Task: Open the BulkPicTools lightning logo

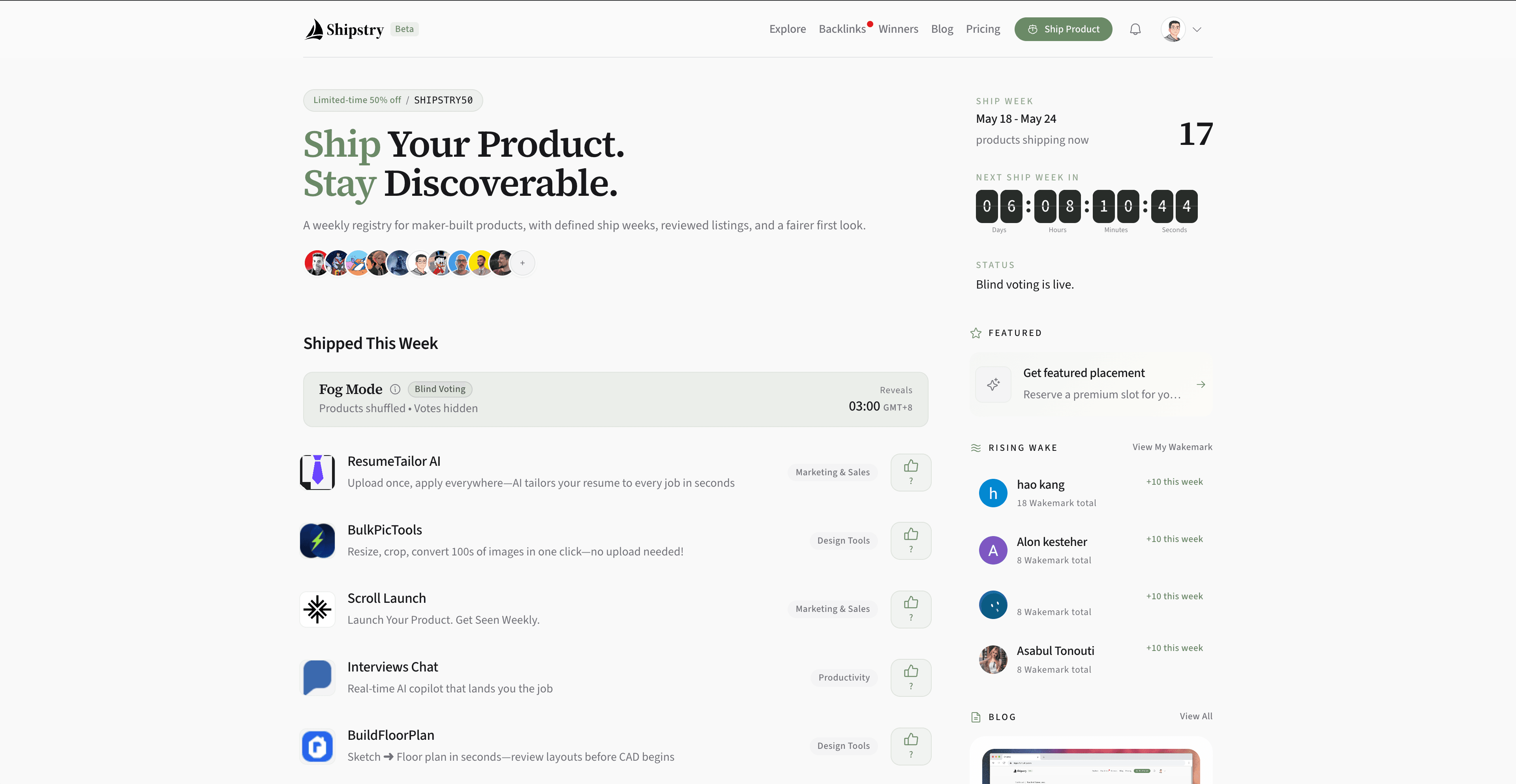Action: tap(318, 540)
